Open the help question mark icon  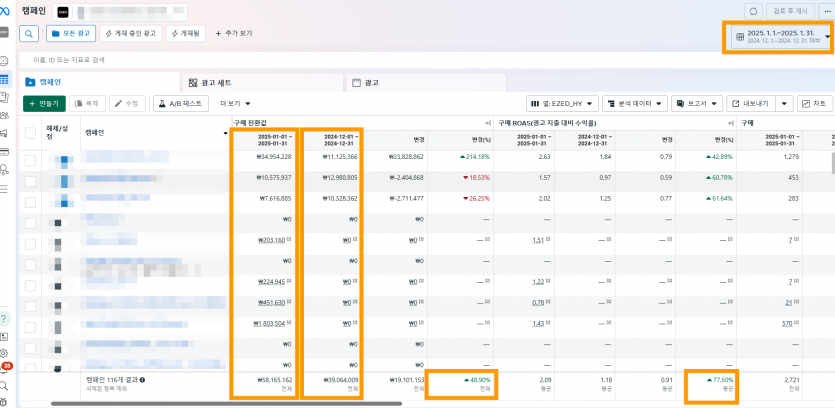click(x=4, y=319)
